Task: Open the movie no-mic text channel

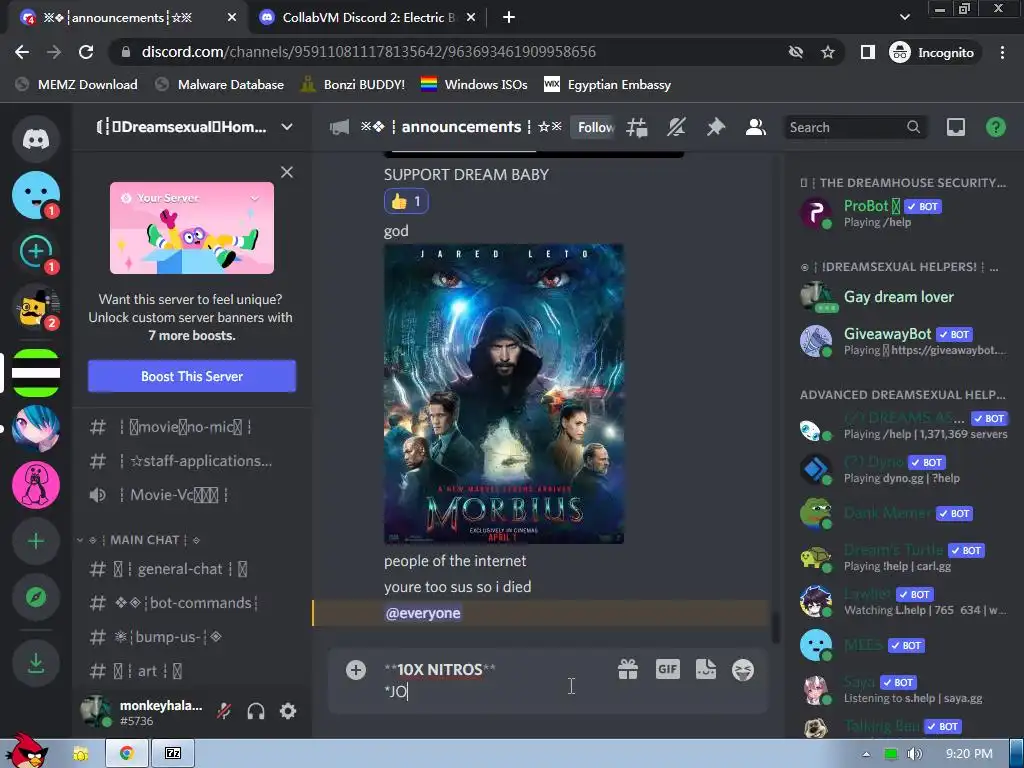Action: pyautogui.click(x=191, y=427)
